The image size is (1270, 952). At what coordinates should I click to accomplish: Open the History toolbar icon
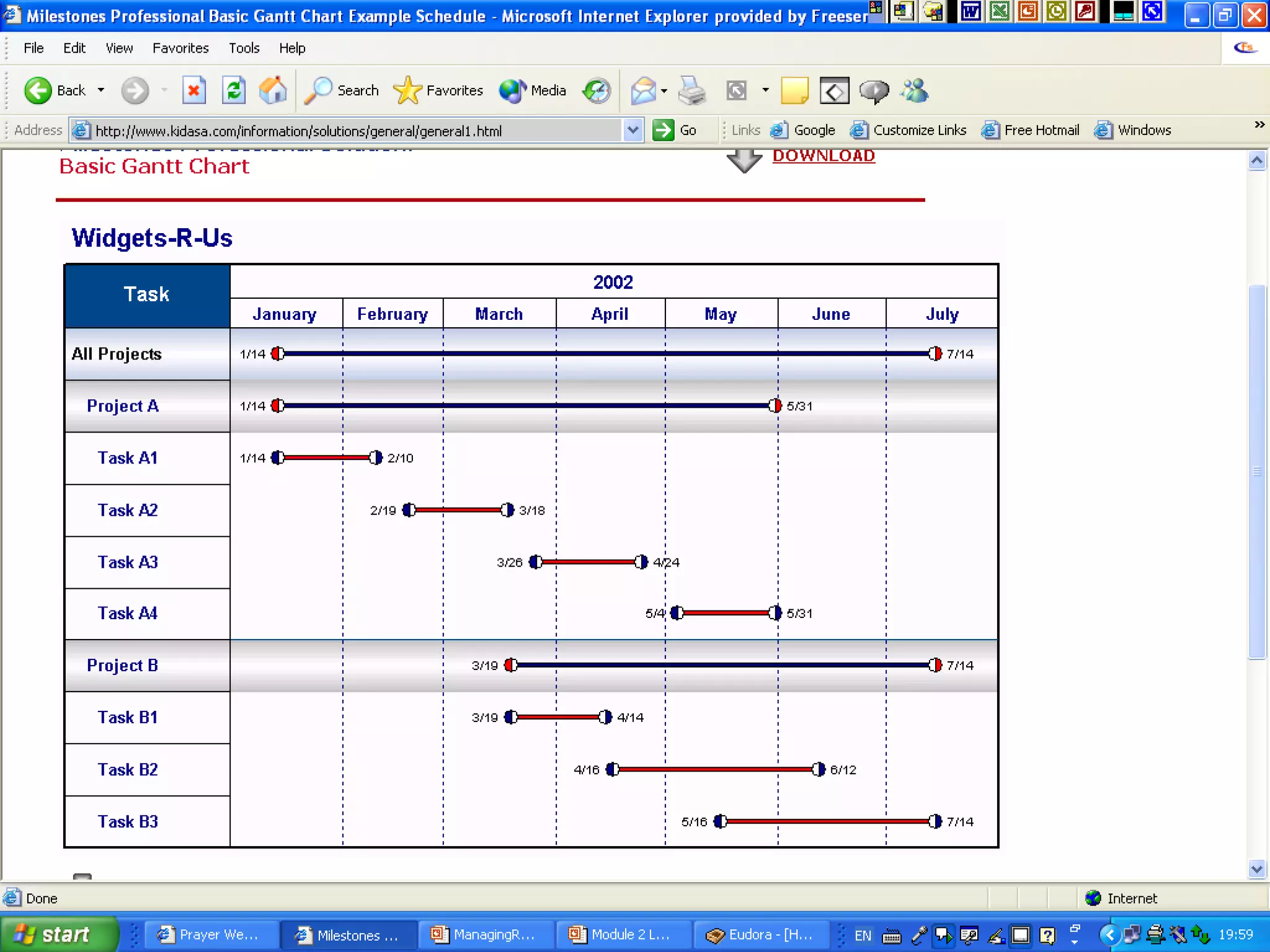(597, 91)
